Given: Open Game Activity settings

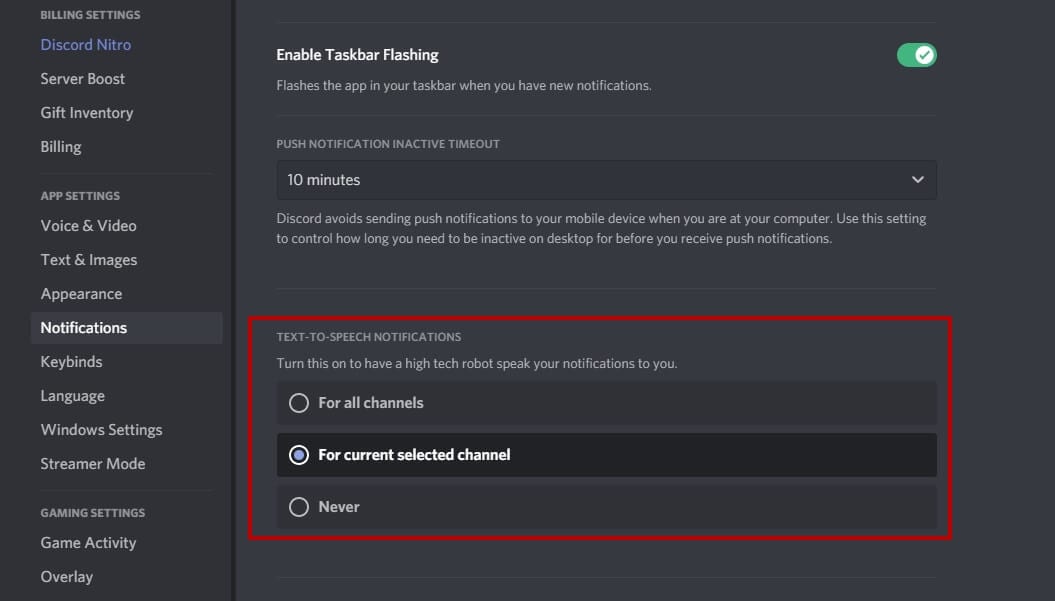Looking at the screenshot, I should tap(88, 543).
